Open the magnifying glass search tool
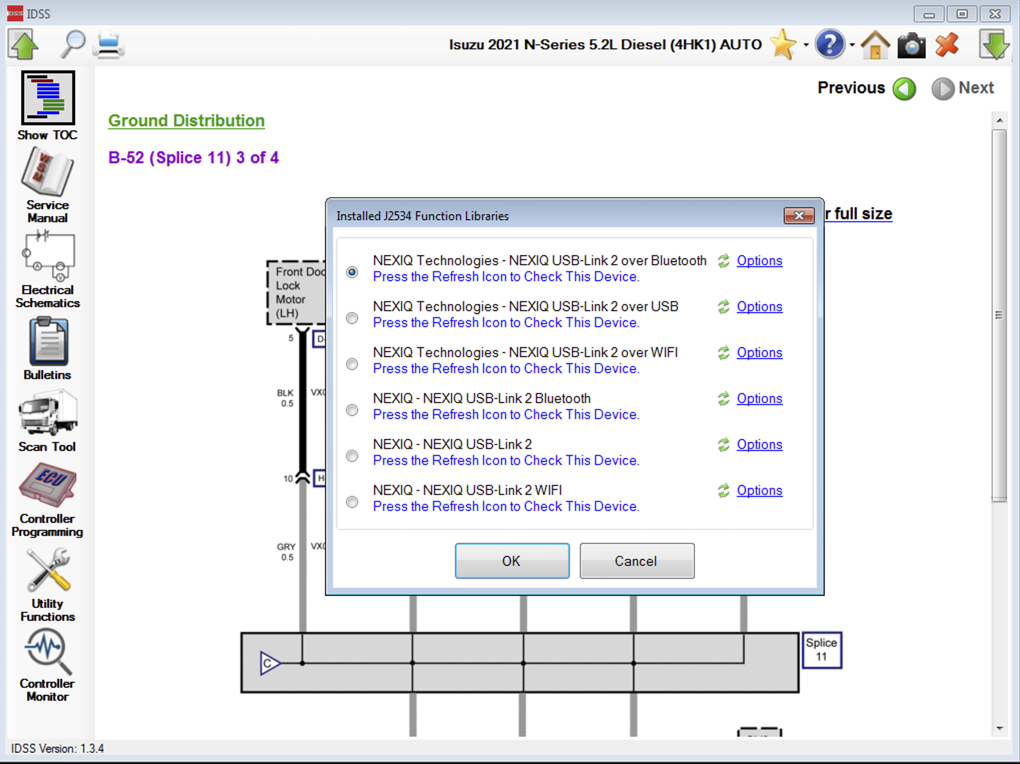Screen dimensions: 1020x764 (x=72, y=45)
